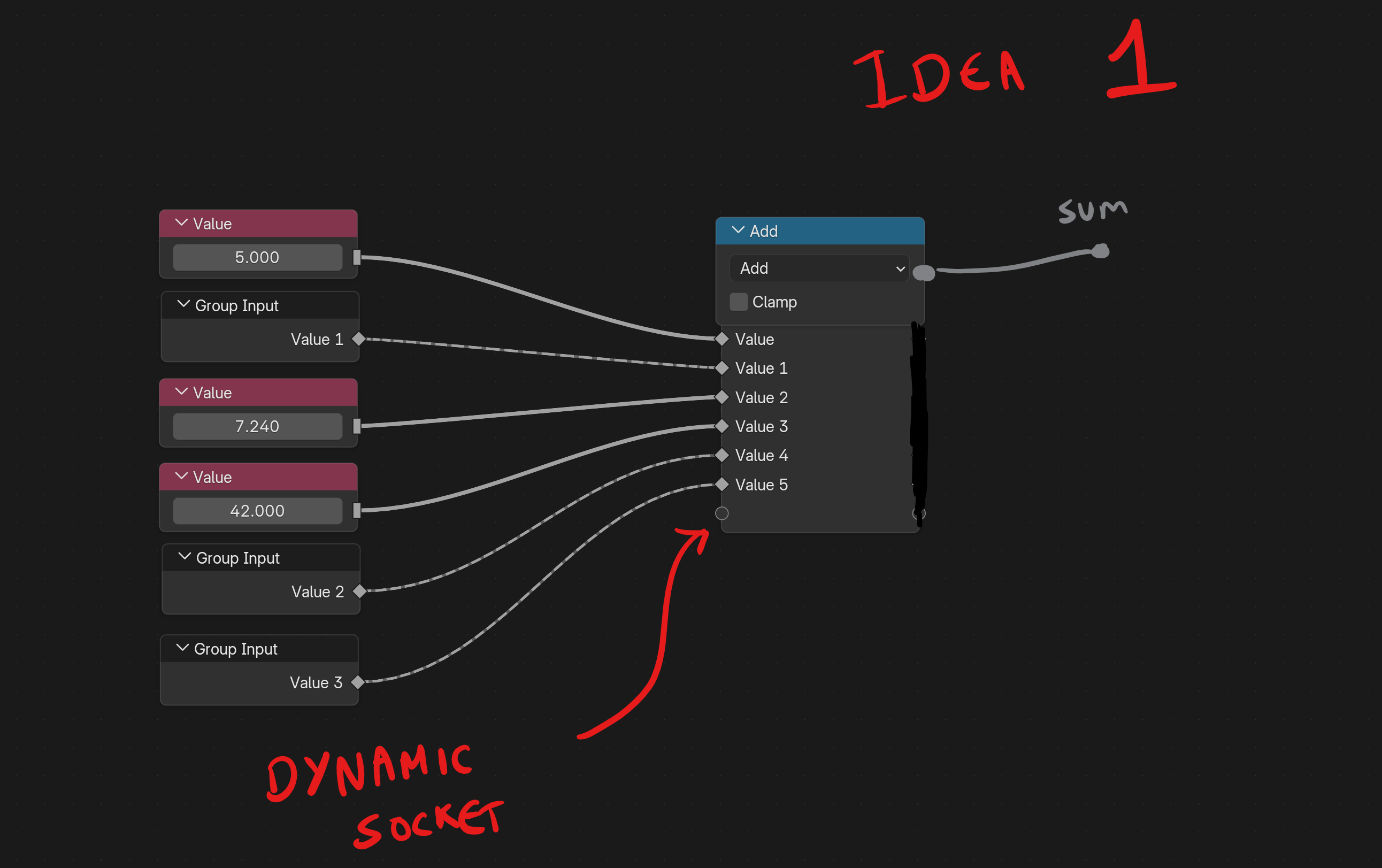Collapse the Group Input node with Value 3

click(x=182, y=648)
